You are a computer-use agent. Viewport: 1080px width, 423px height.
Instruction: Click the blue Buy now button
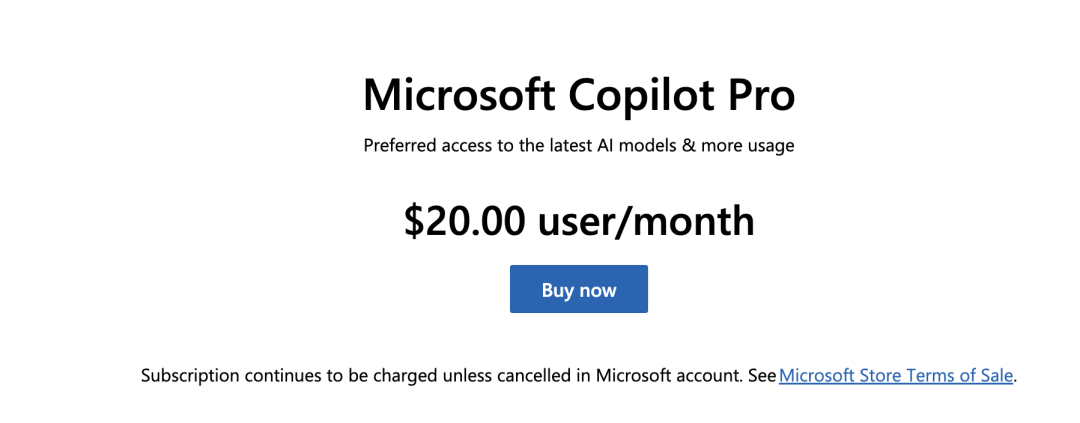(579, 289)
